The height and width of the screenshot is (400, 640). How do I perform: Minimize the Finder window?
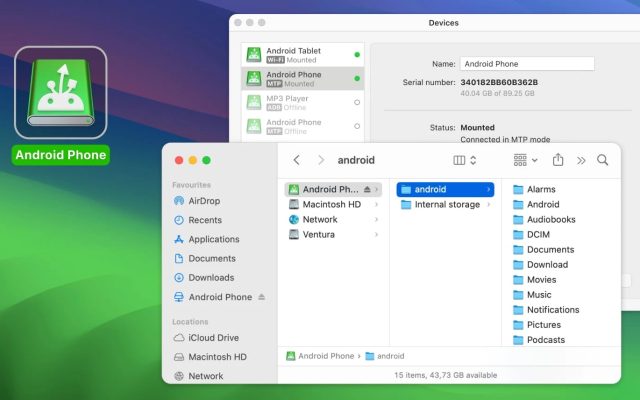point(193,160)
